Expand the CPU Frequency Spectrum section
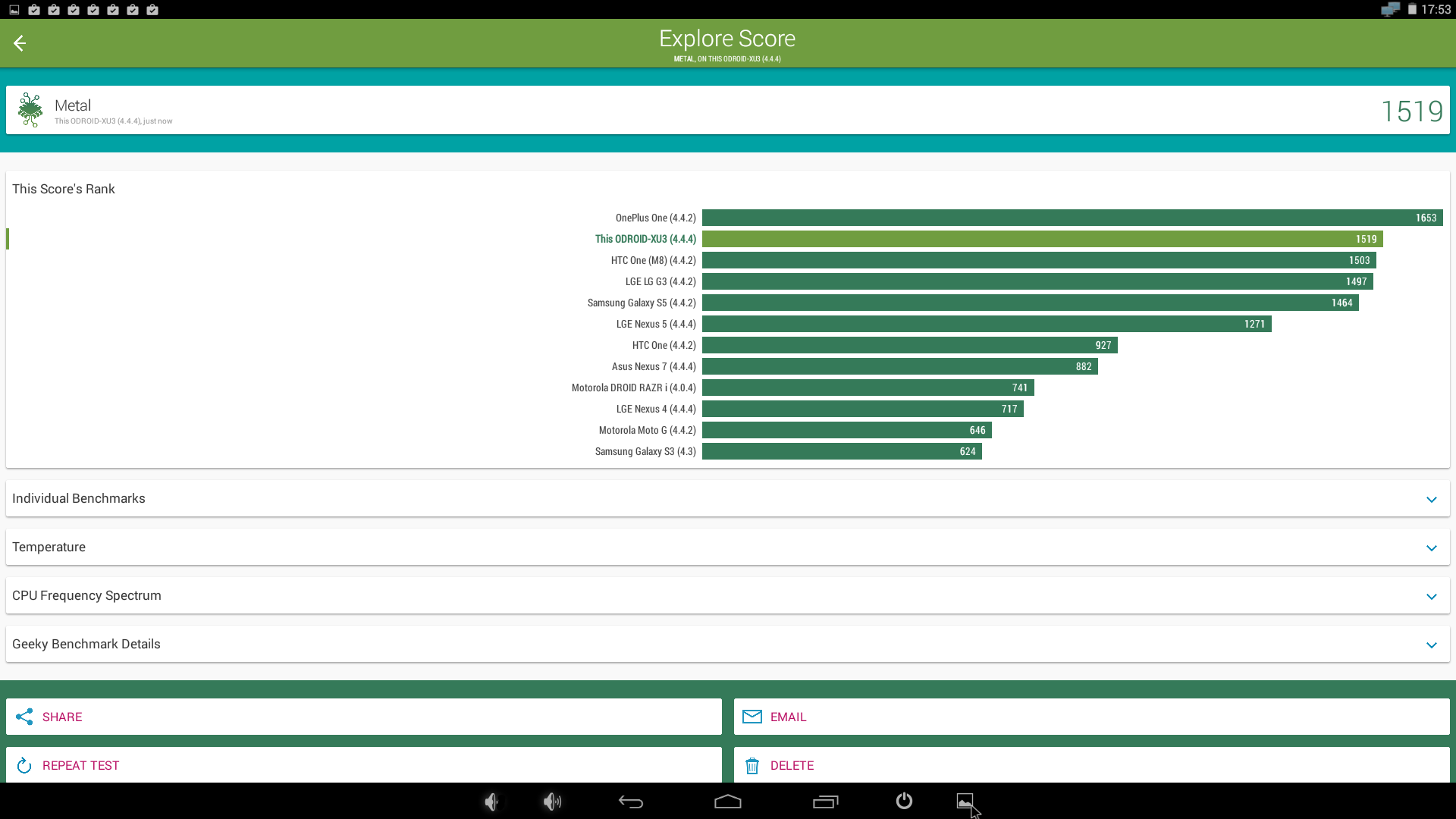 (728, 595)
